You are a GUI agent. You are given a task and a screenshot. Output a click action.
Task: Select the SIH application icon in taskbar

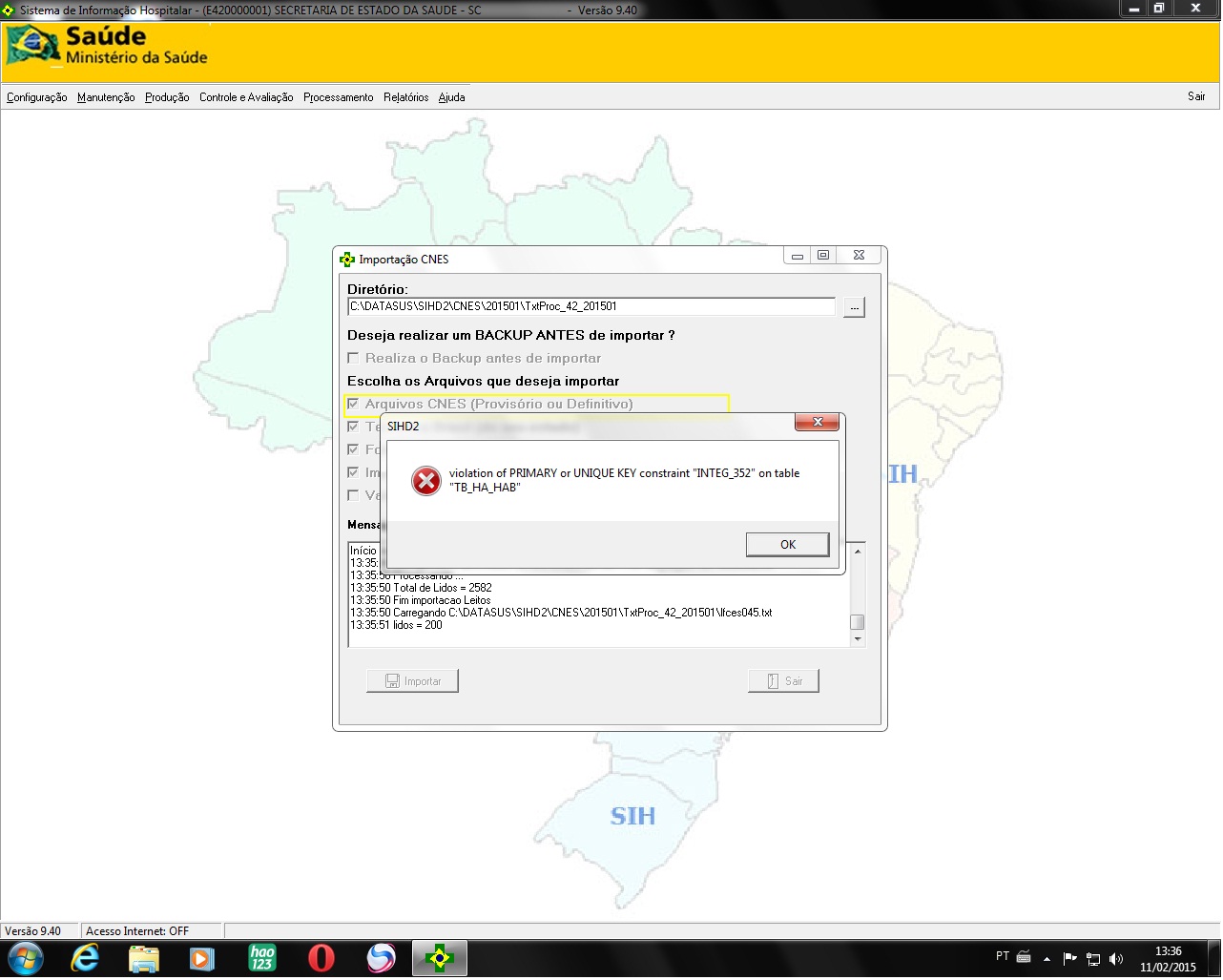439,957
